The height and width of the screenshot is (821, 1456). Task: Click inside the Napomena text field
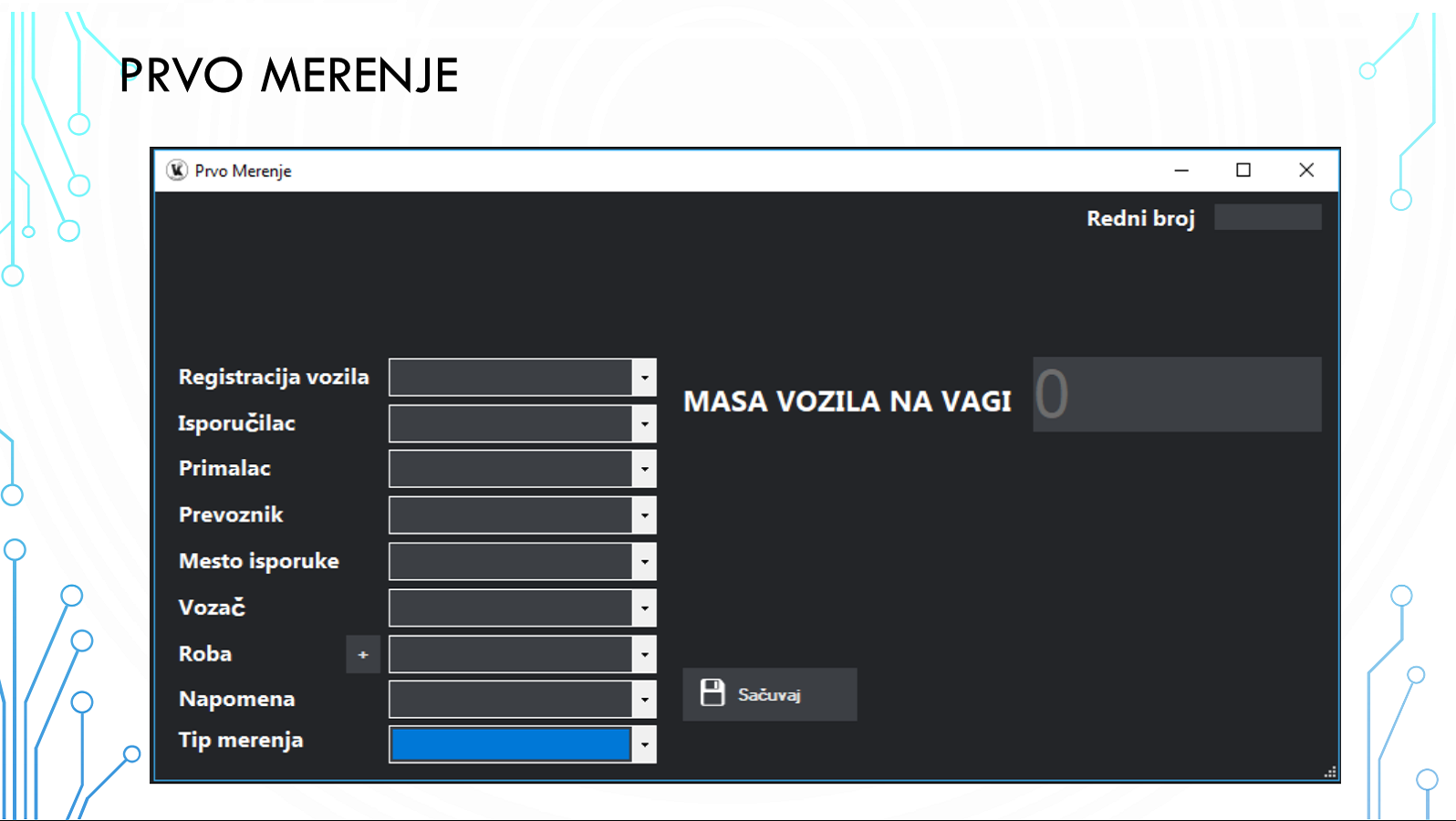pyautogui.click(x=511, y=700)
